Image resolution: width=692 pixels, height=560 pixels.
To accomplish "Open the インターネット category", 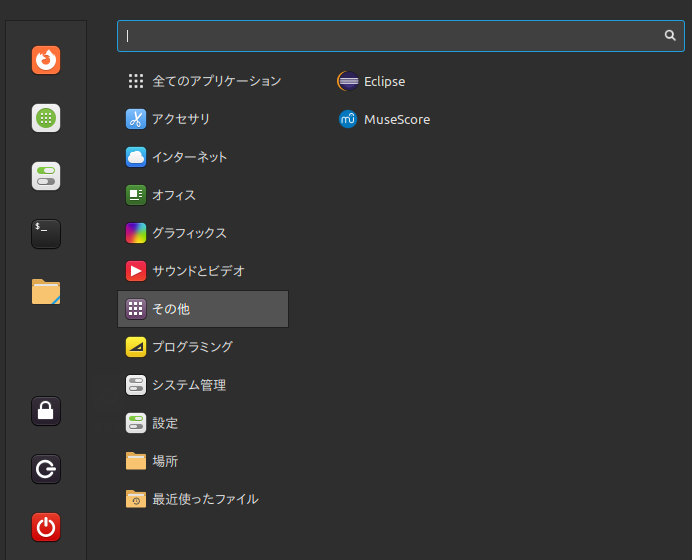I will pos(203,157).
